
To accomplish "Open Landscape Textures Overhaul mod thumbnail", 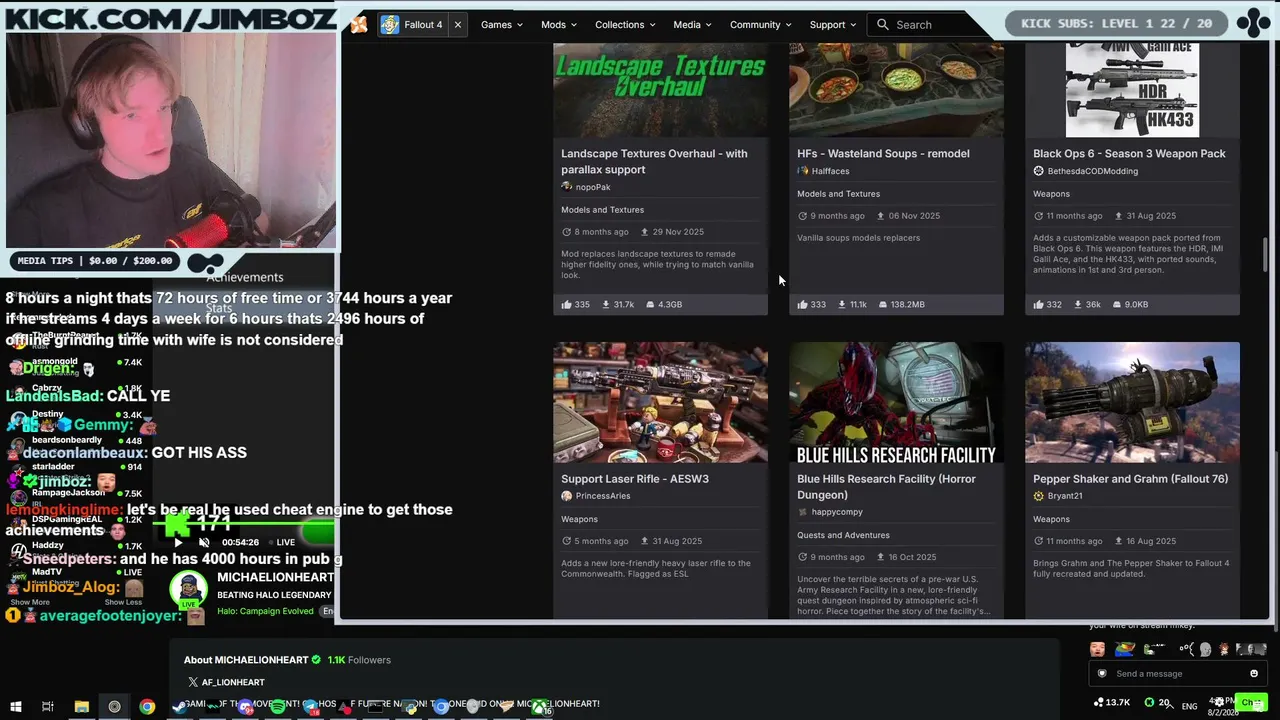I will point(660,90).
